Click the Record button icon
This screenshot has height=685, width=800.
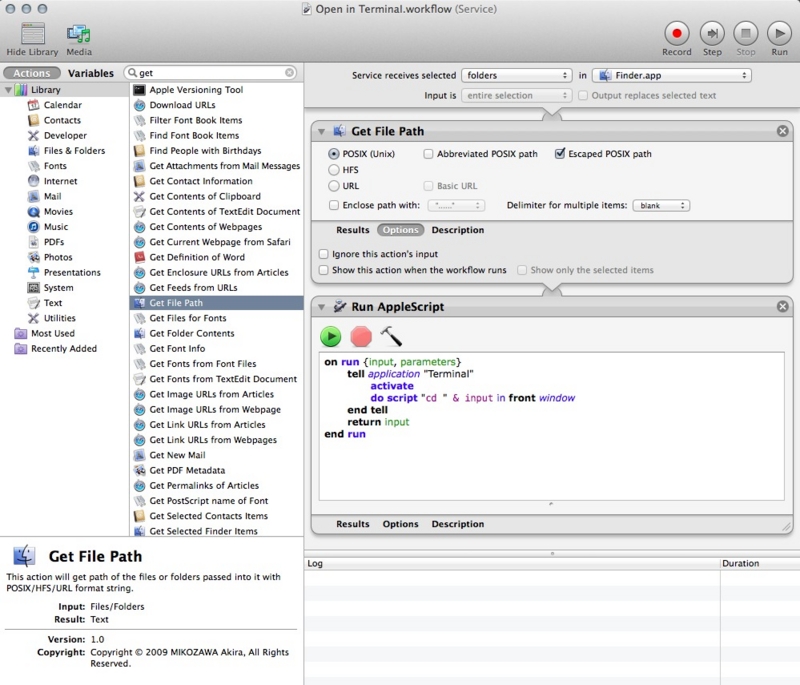pos(677,34)
